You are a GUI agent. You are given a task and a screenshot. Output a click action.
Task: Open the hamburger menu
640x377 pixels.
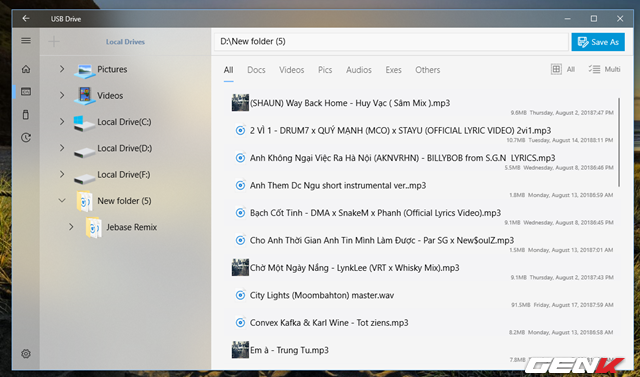coord(26,40)
